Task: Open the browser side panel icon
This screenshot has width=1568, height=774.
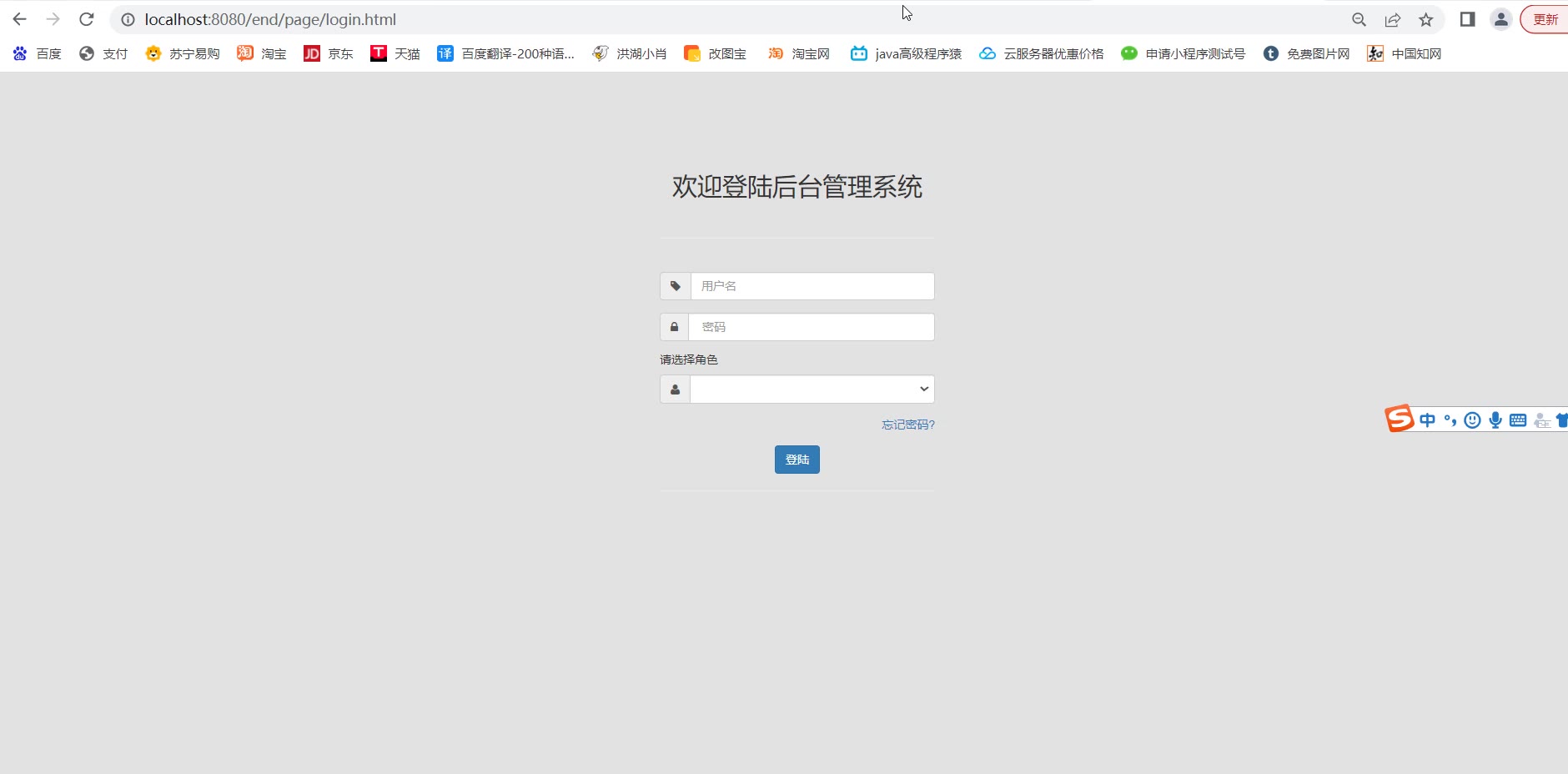Action: [1468, 19]
